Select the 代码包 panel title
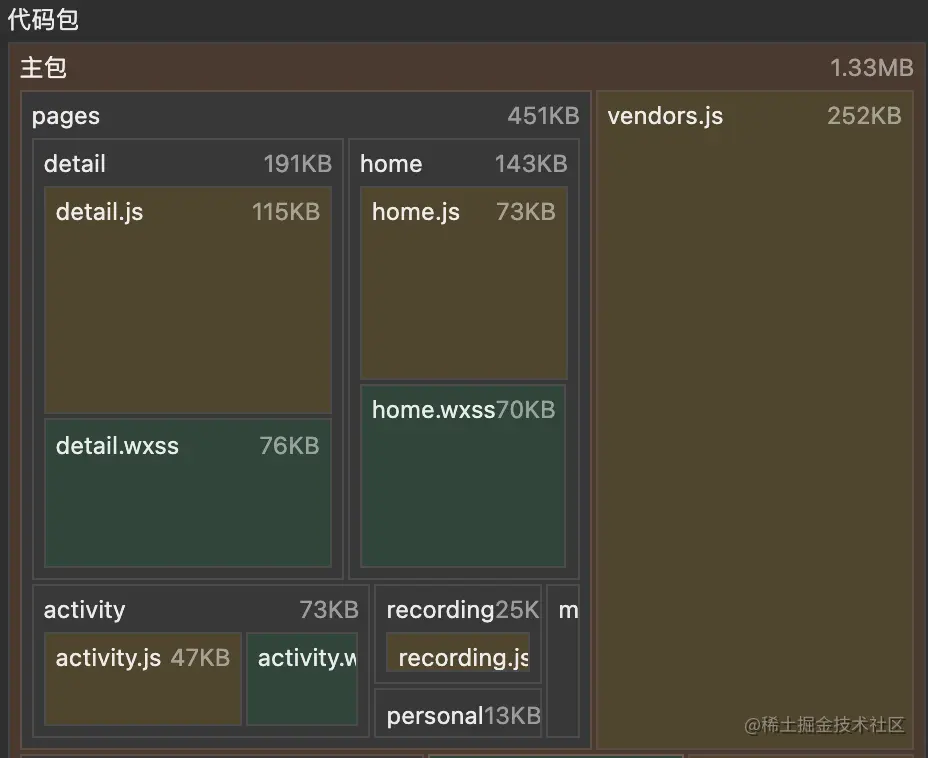 (x=43, y=20)
